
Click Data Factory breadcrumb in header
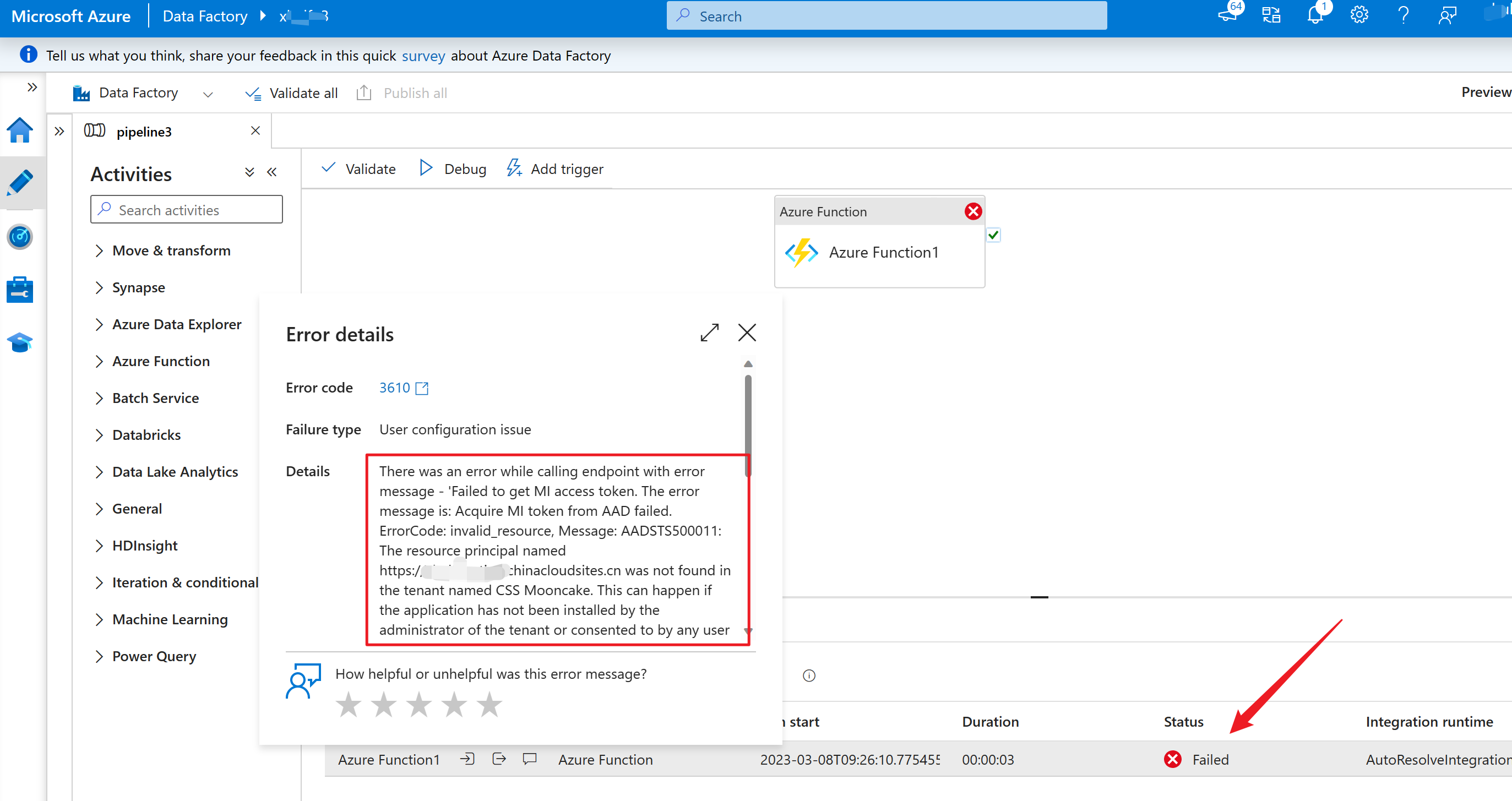point(205,16)
